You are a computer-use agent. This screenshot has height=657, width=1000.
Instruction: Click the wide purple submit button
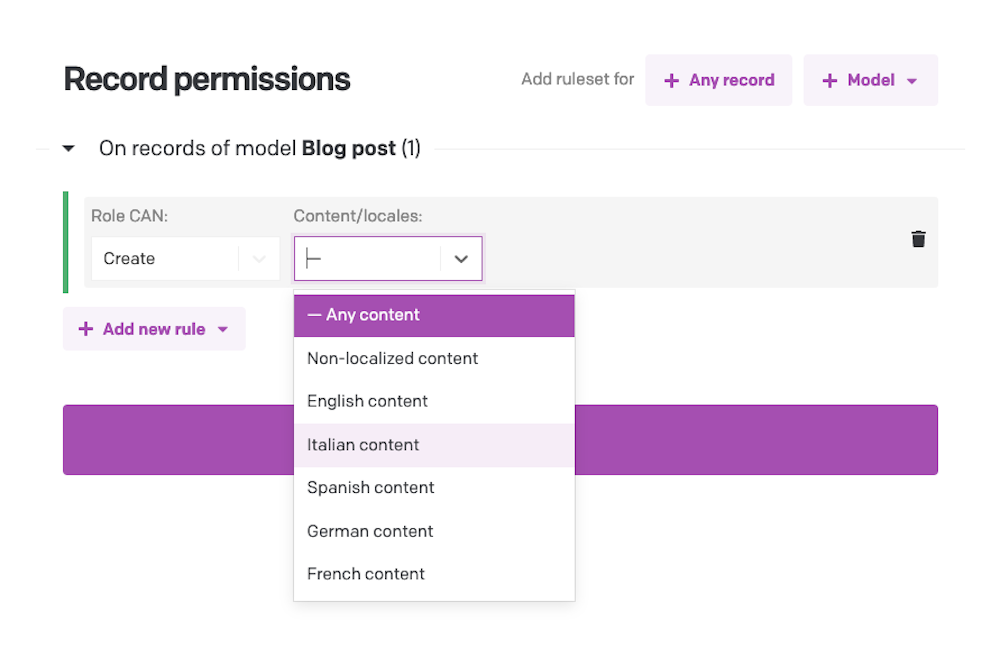(x=500, y=439)
